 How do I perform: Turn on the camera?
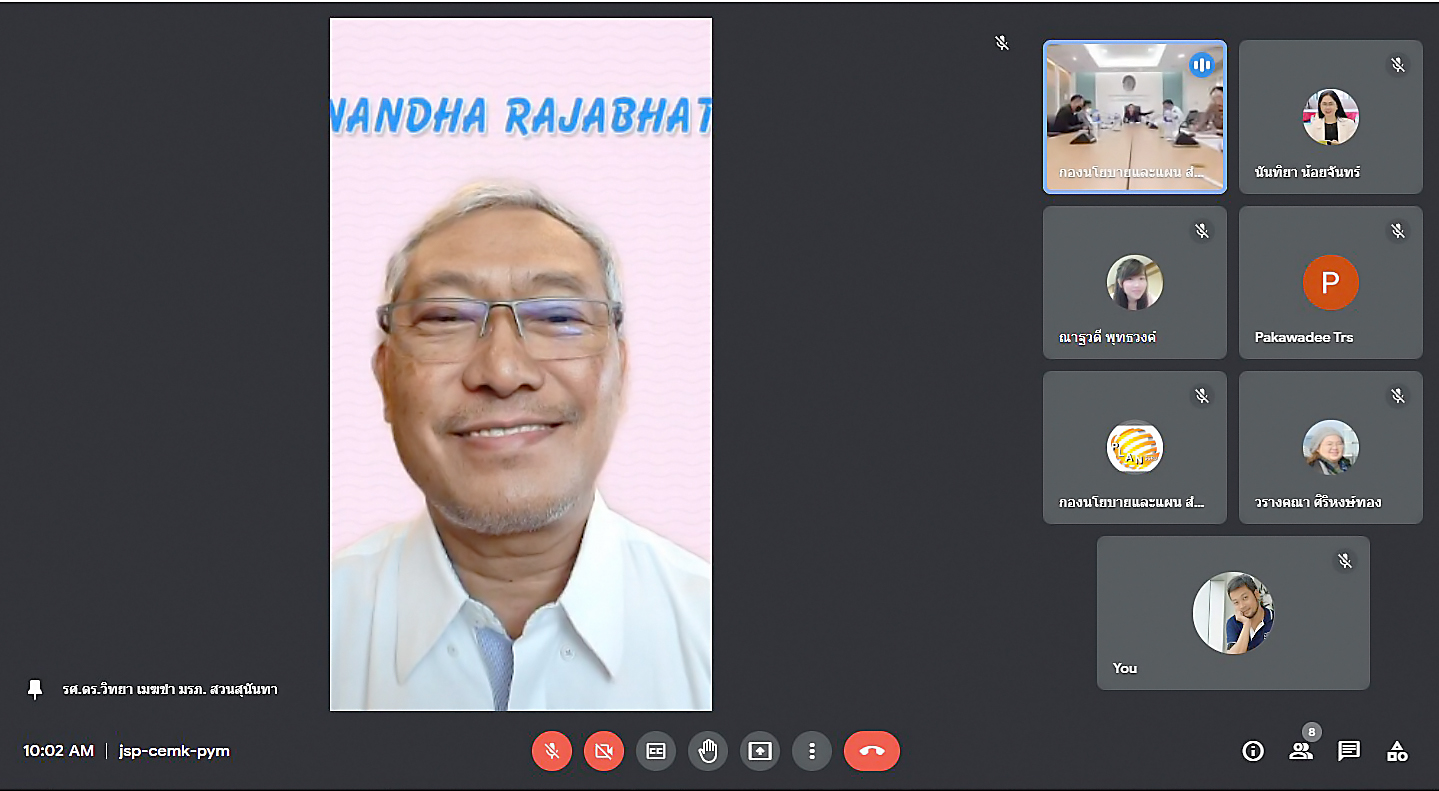click(x=604, y=751)
